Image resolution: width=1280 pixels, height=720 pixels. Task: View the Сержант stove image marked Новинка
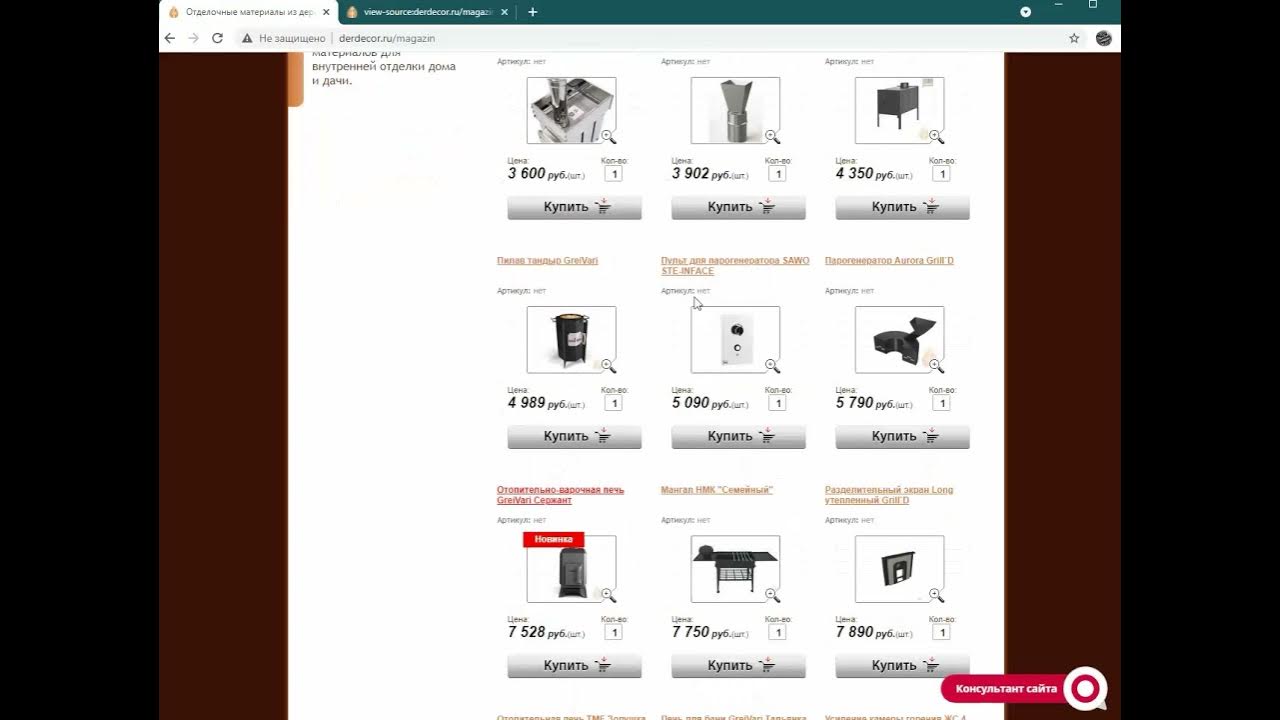571,569
